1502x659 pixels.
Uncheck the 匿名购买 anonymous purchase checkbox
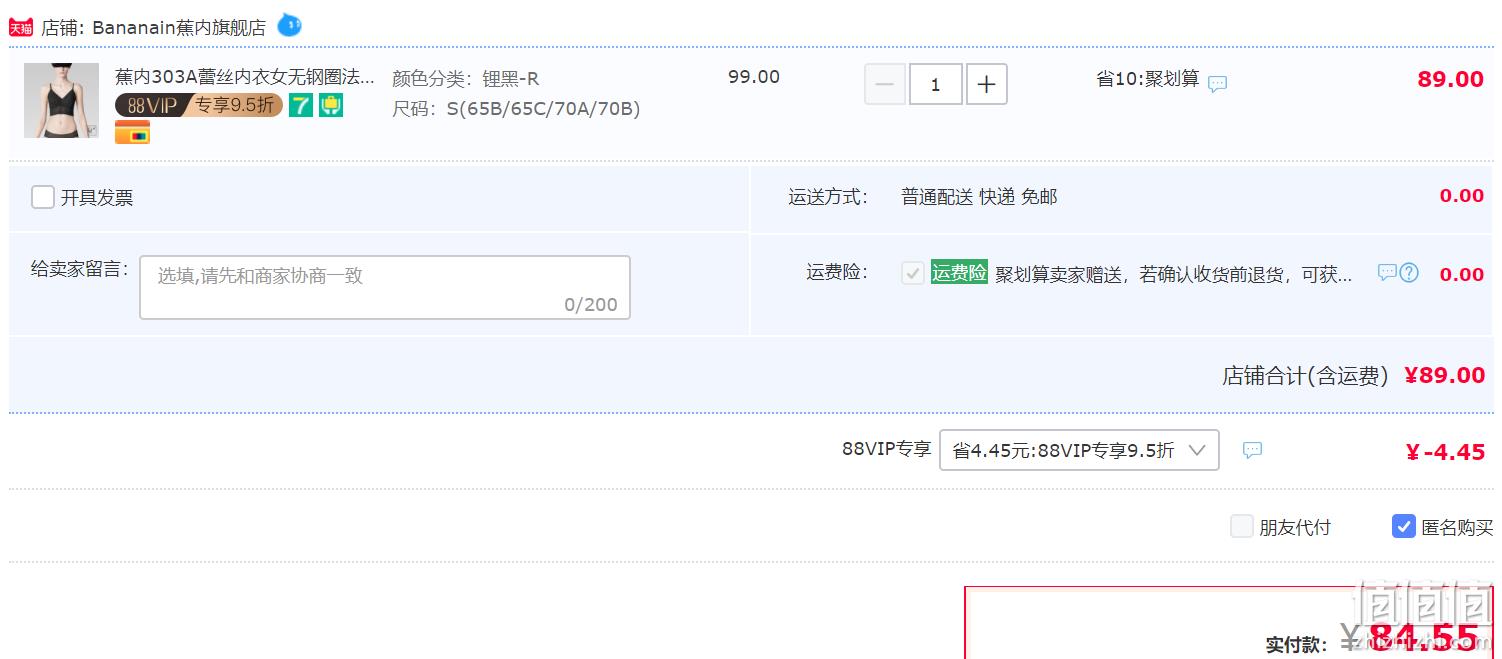1403,526
